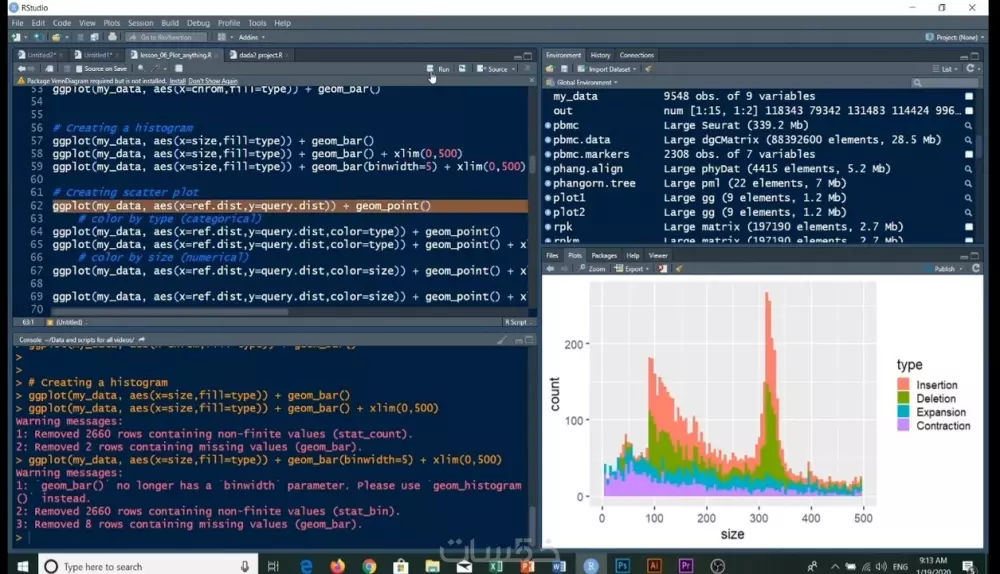Click the New File icon in main toolbar

(x=16, y=37)
